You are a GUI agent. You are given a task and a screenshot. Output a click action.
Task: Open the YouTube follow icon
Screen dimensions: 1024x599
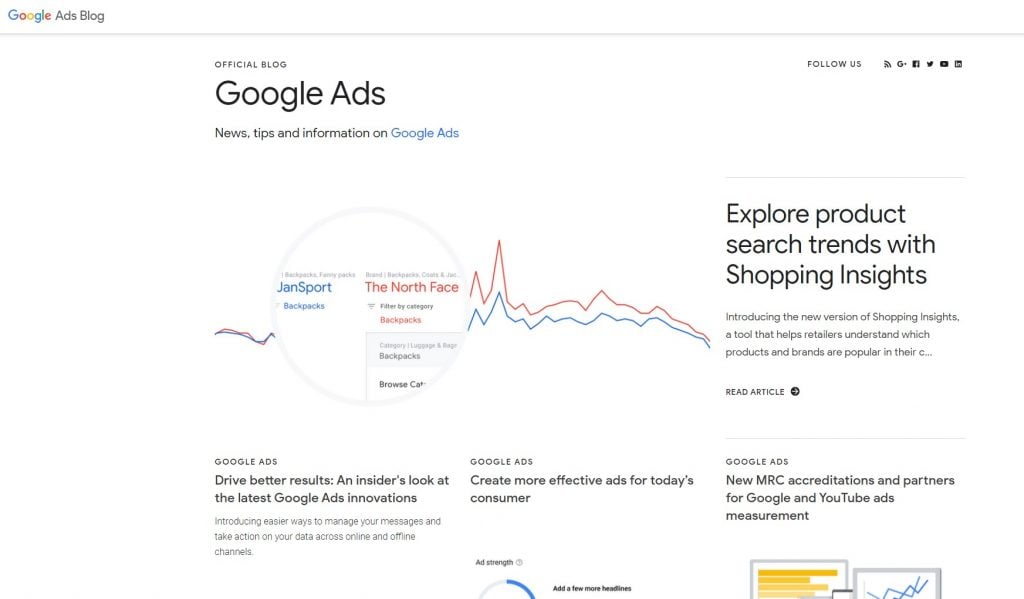click(x=944, y=64)
